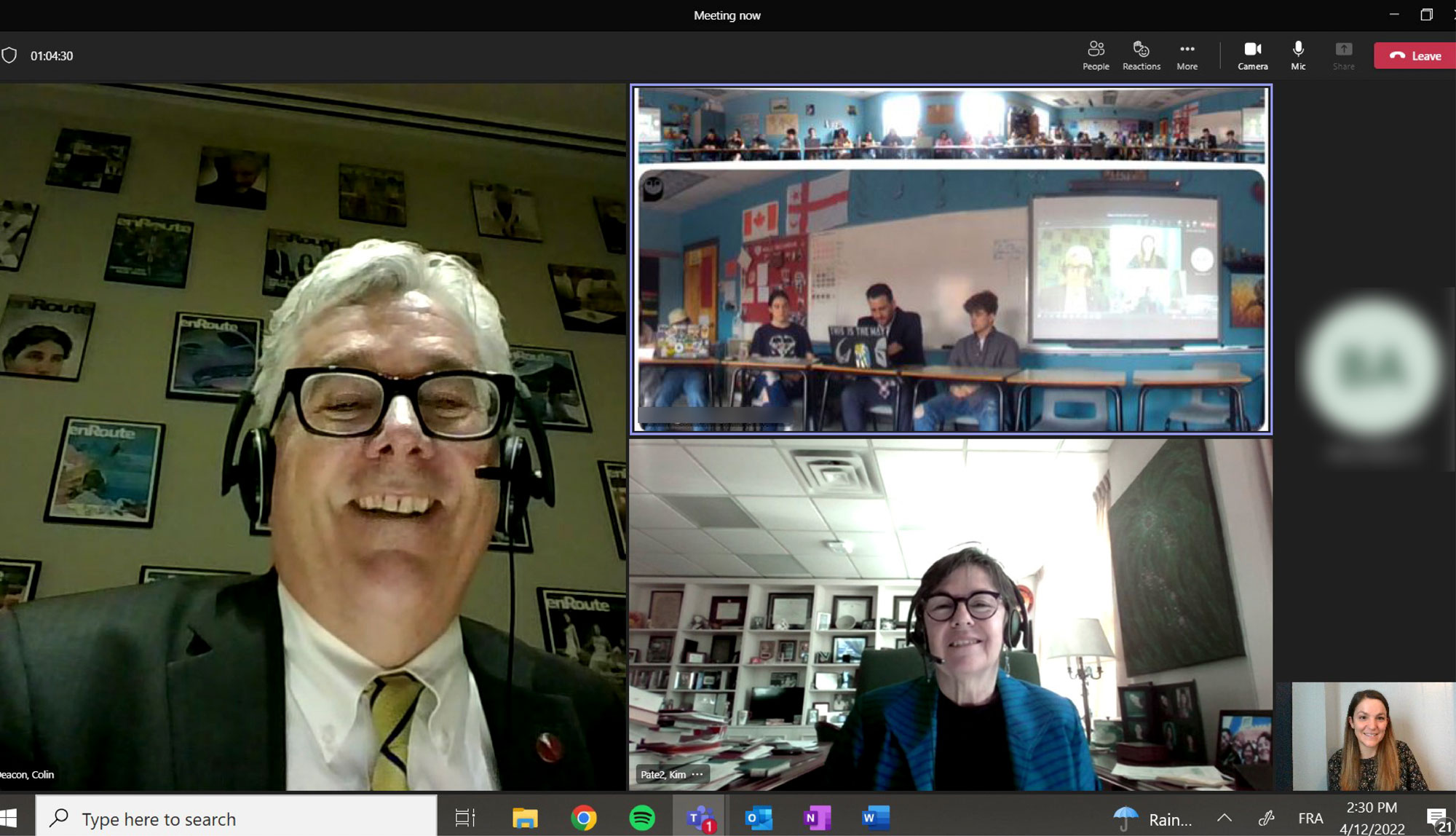The height and width of the screenshot is (836, 1456).
Task: Click the blurred participant avatar
Action: point(1372,366)
